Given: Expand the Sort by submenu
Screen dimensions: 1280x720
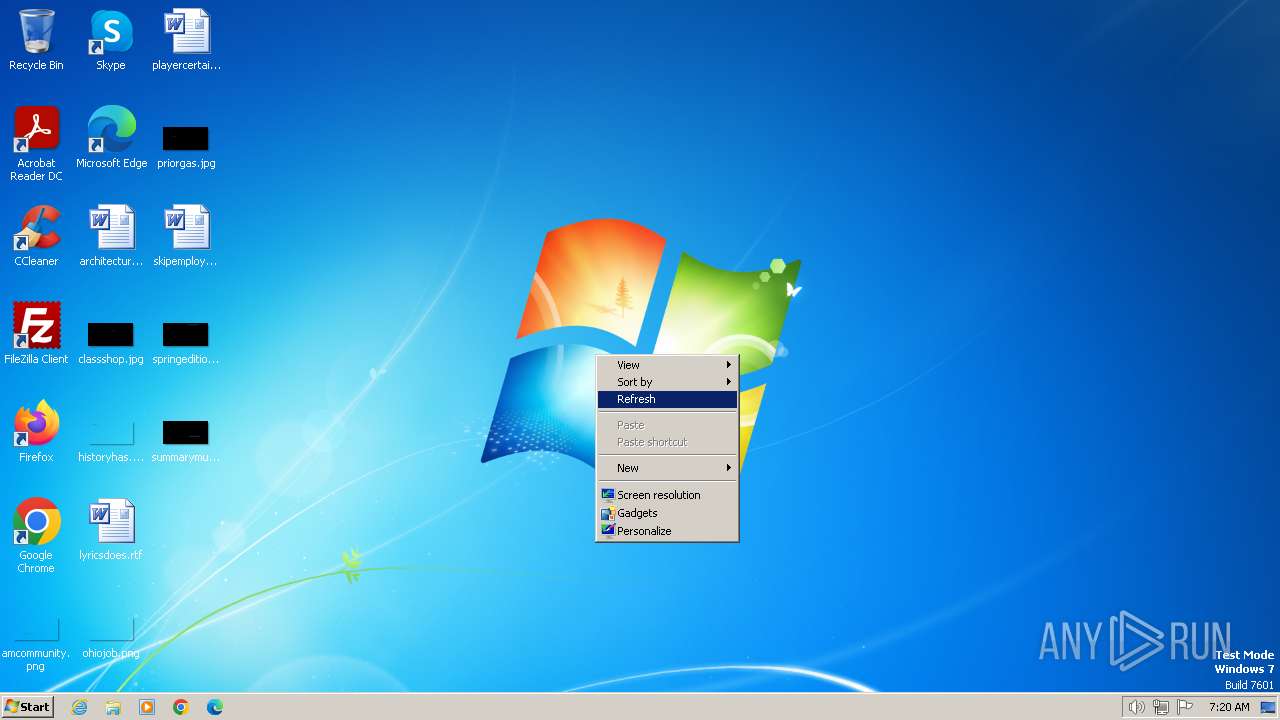Looking at the screenshot, I should click(667, 382).
